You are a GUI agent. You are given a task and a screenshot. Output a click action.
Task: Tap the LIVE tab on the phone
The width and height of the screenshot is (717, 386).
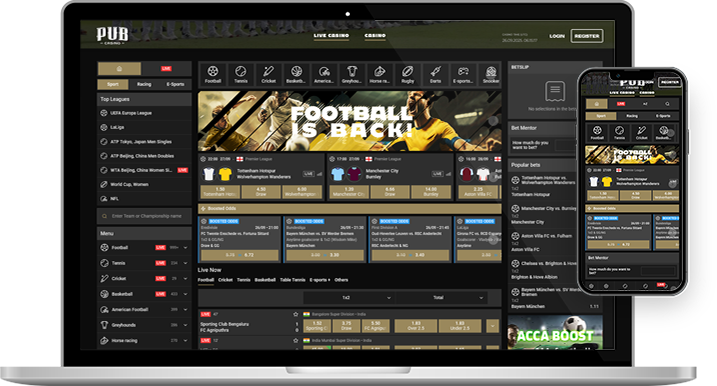point(621,104)
